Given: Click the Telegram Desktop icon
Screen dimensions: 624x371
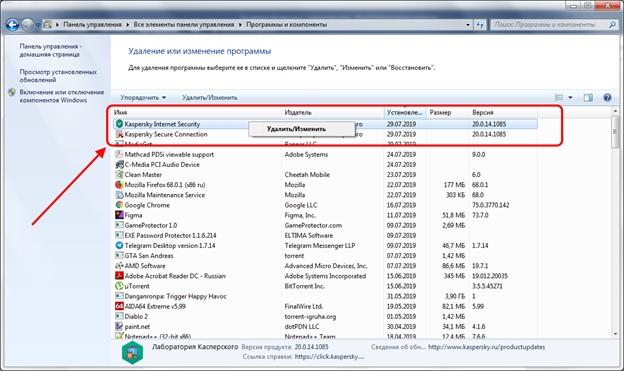Looking at the screenshot, I should click(119, 246).
